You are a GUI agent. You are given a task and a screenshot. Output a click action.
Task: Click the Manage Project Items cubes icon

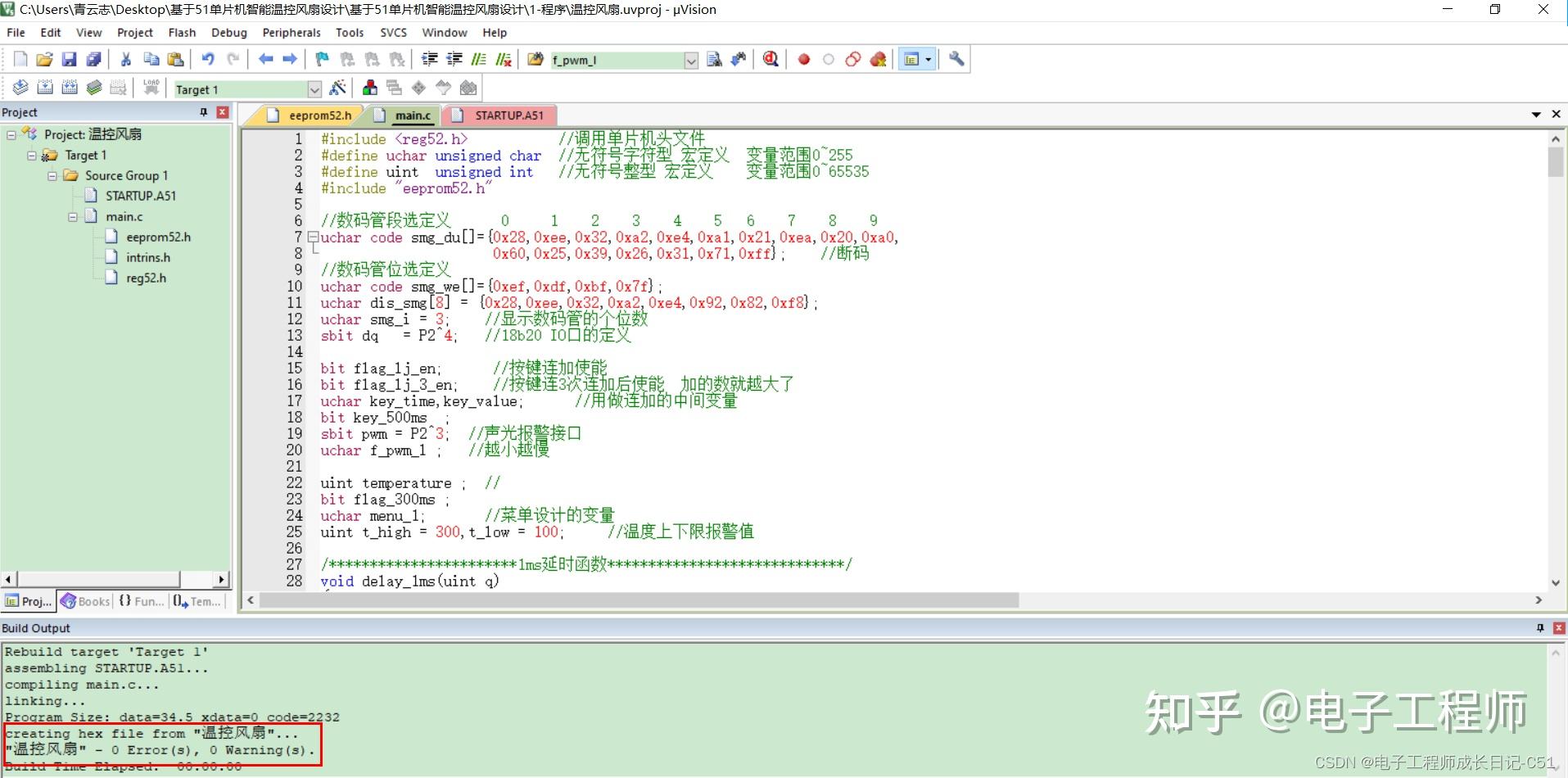370,88
